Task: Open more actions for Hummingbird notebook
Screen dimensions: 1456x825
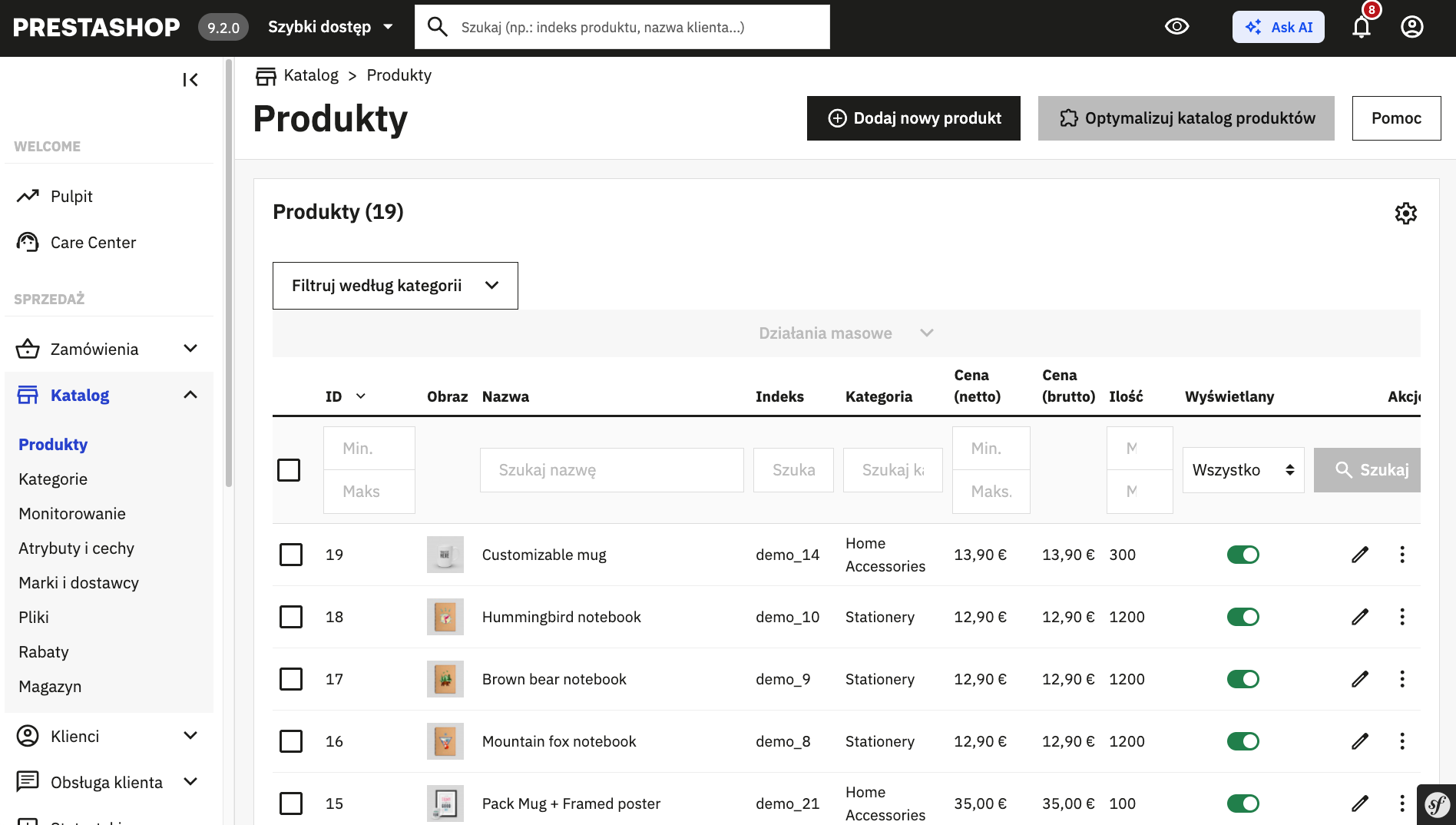Action: (1402, 617)
